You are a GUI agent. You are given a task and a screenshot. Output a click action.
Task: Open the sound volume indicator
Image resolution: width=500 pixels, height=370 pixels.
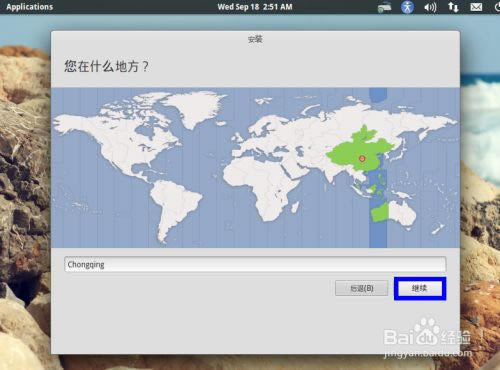tap(430, 7)
